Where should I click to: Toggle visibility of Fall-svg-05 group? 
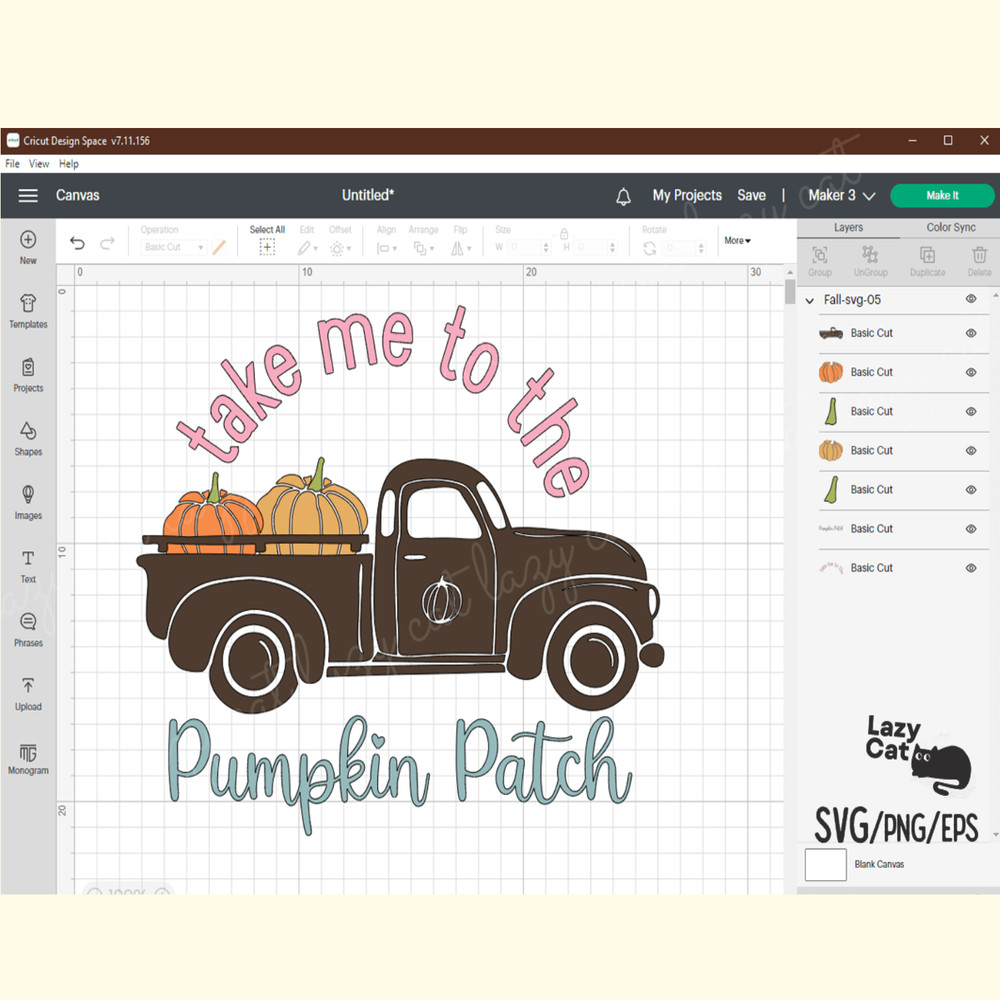969,300
